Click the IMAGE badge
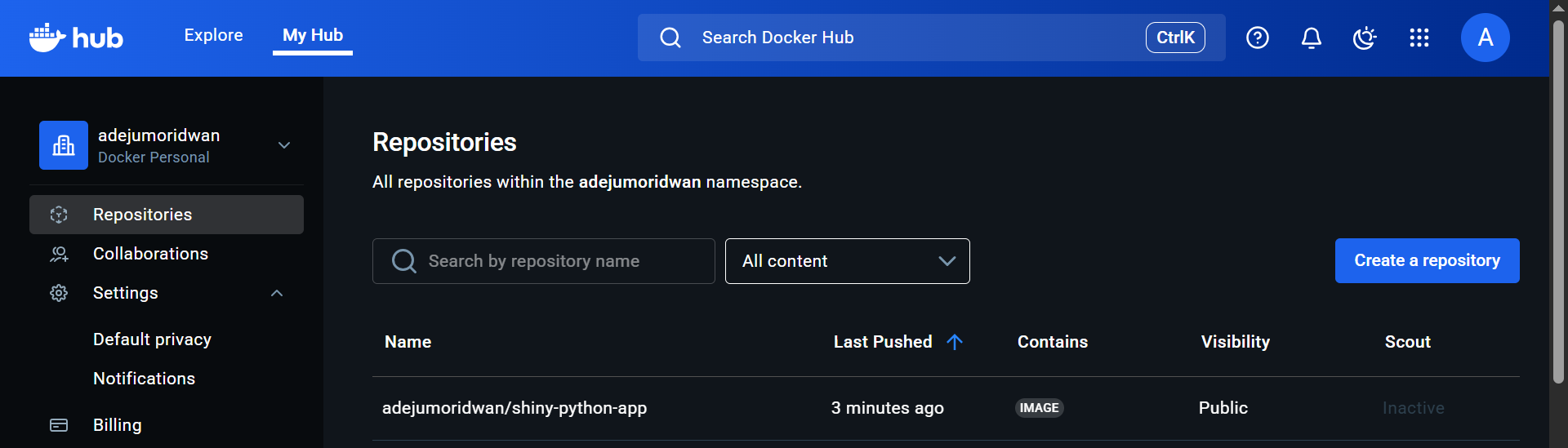Image resolution: width=1568 pixels, height=448 pixels. 1040,408
